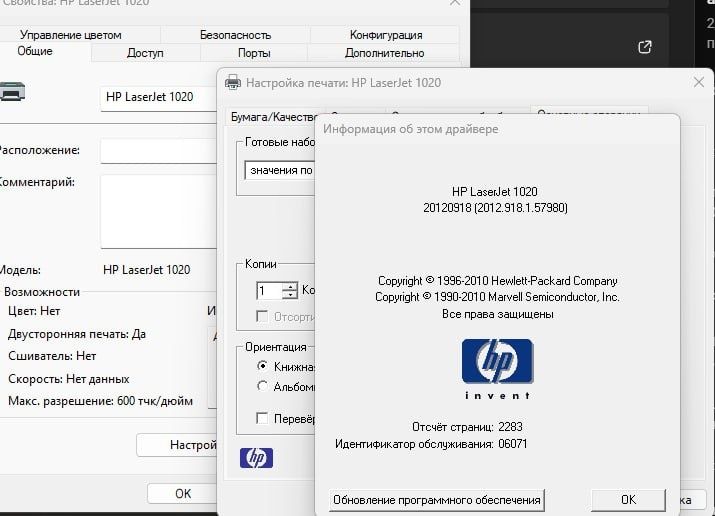715x516 pixels.
Task: Increase copies with the up spinner arrow
Action: (290, 287)
